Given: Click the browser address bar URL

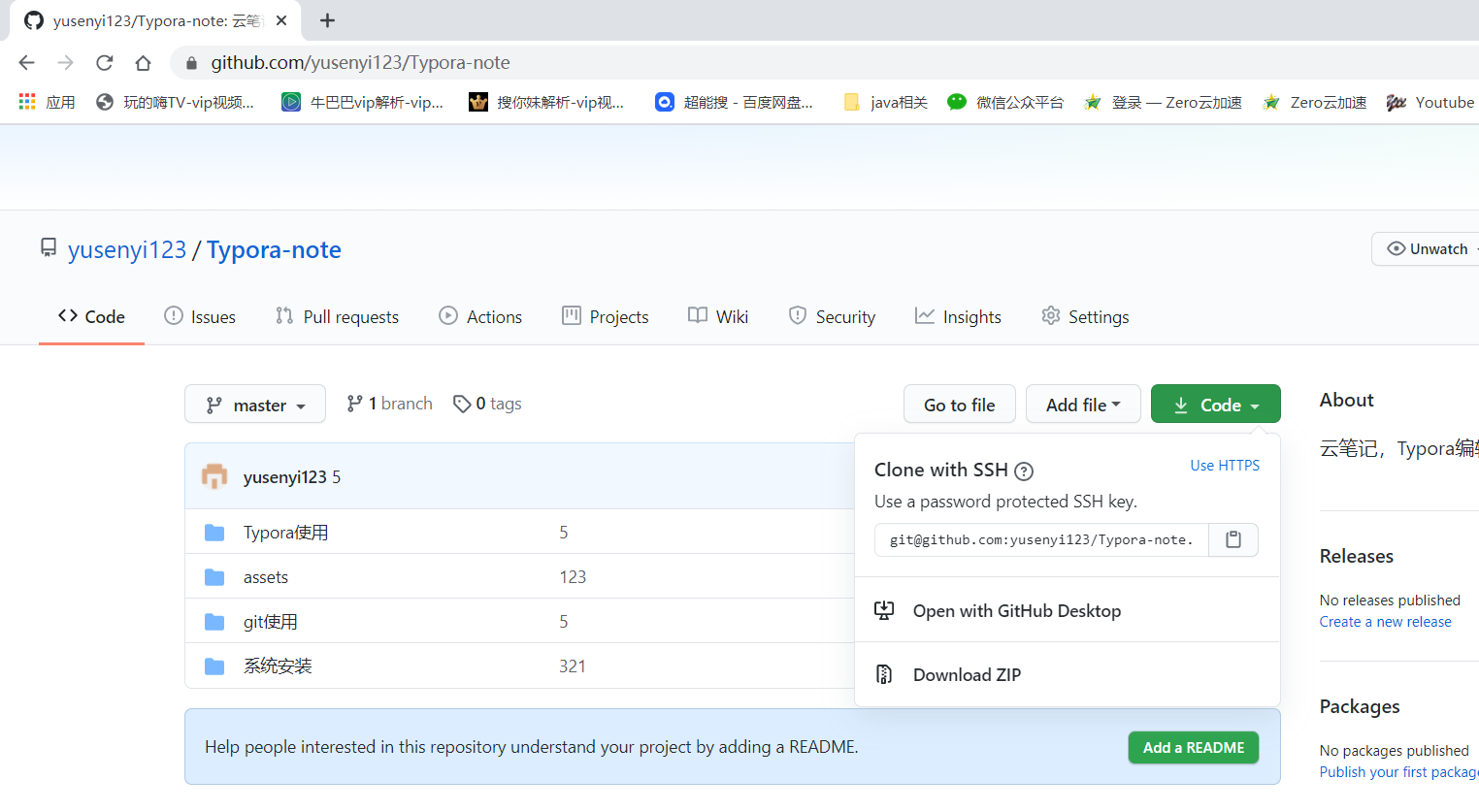Looking at the screenshot, I should tap(361, 63).
